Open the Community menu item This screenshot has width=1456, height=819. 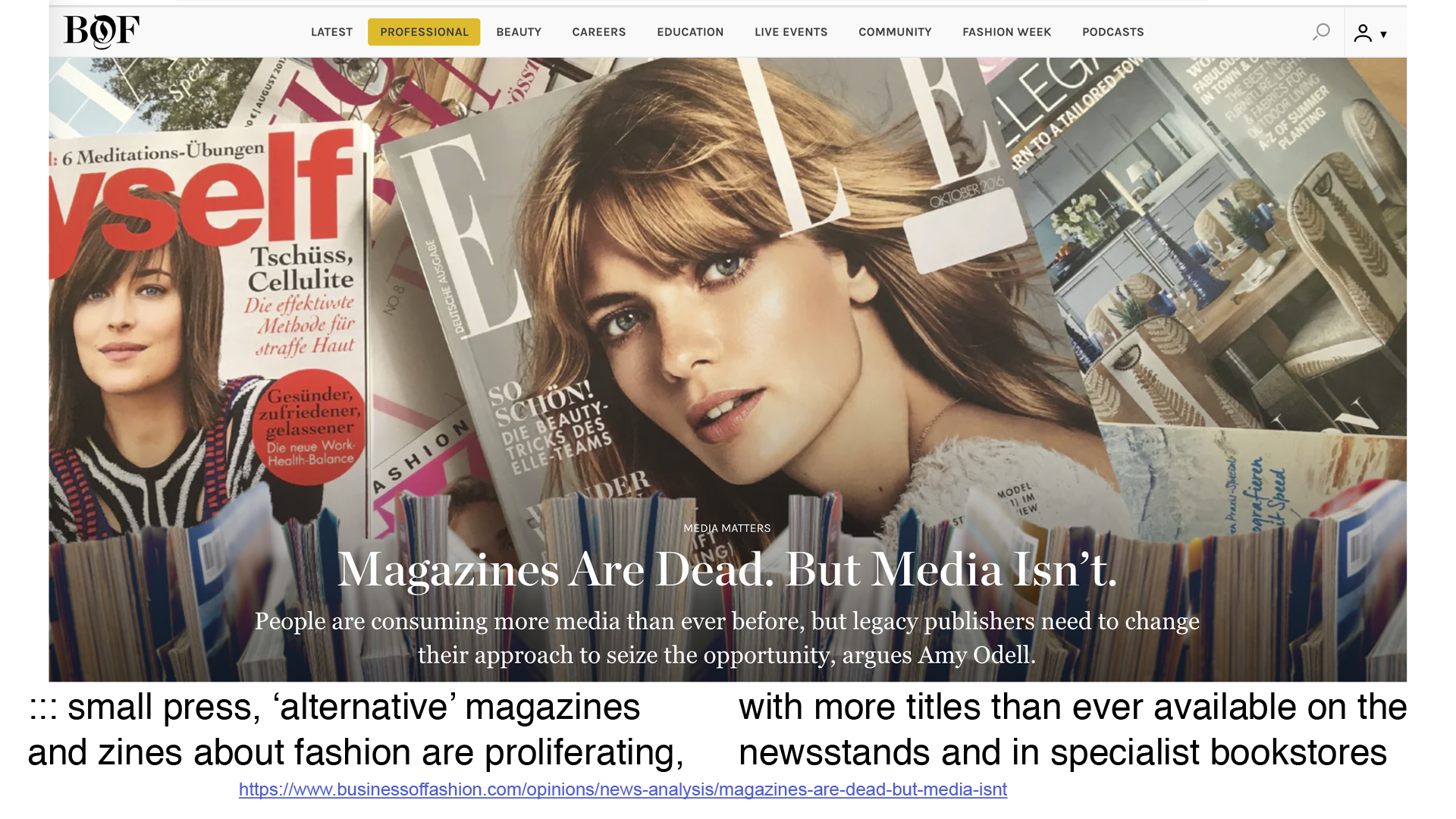pyautogui.click(x=895, y=32)
